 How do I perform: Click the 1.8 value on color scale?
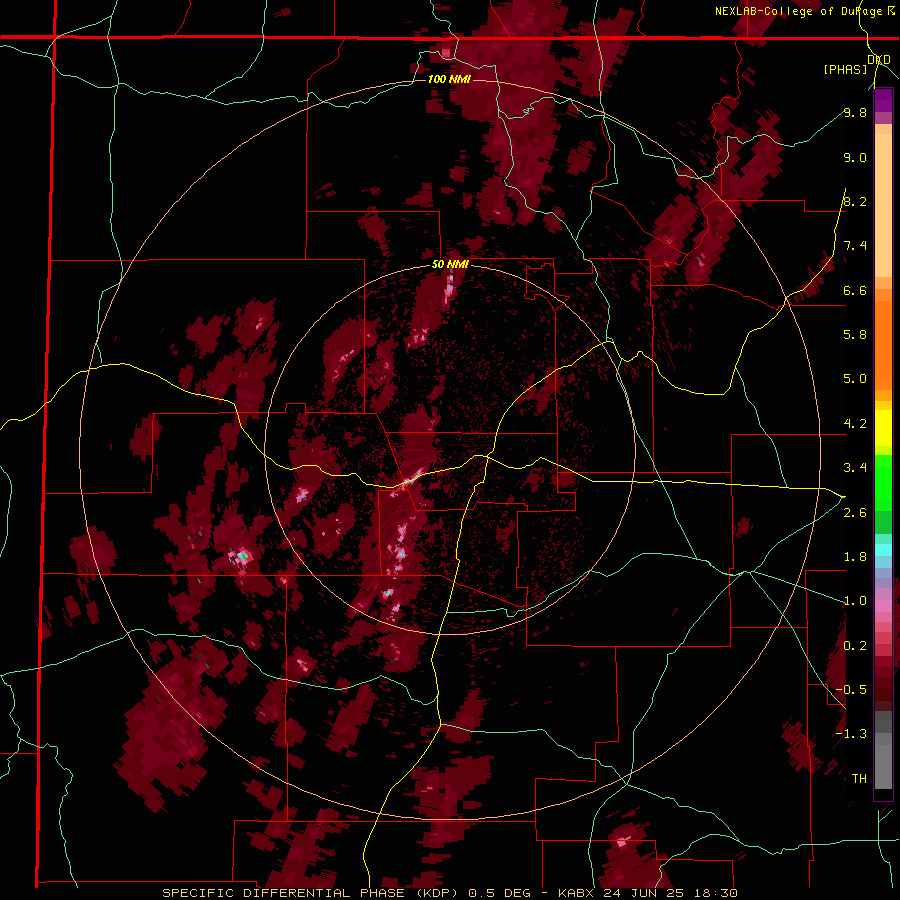tap(855, 557)
